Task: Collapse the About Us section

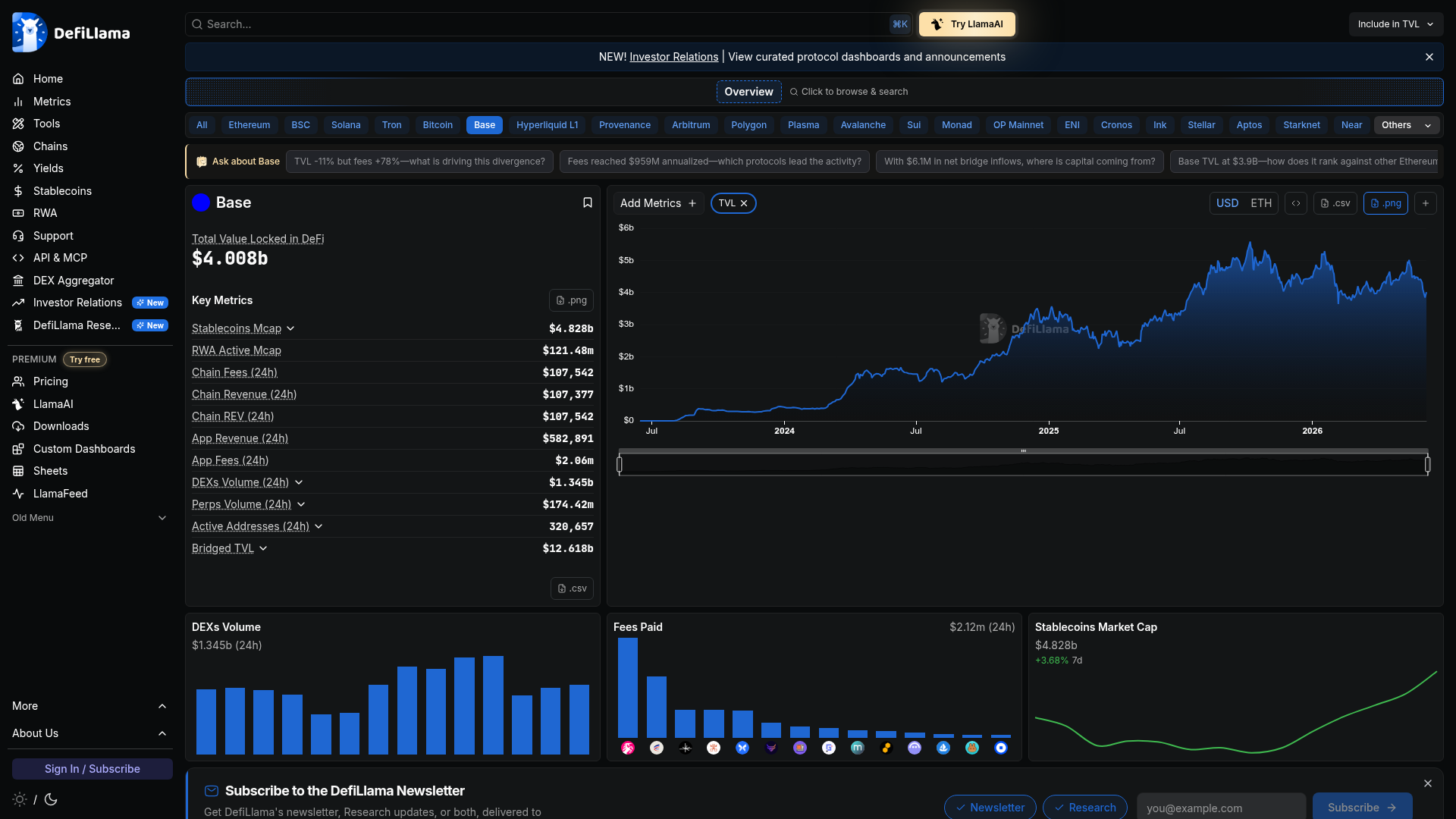Action: pos(90,733)
